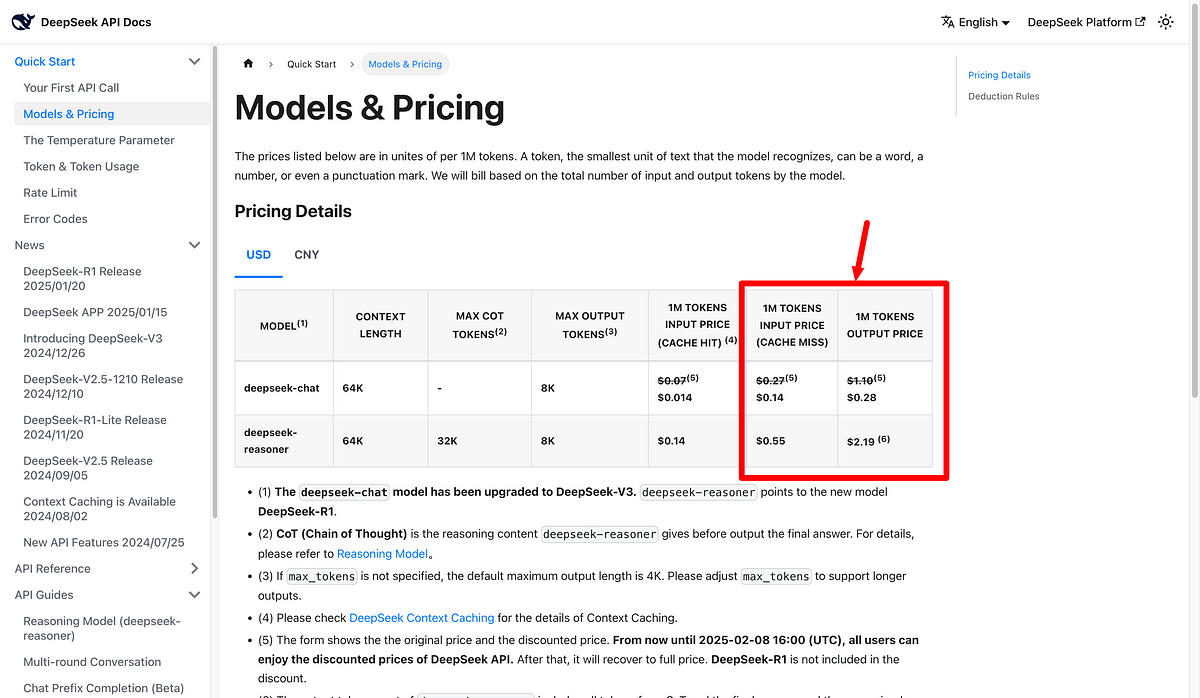The width and height of the screenshot is (1200, 698).
Task: Switch to the CNY pricing tab
Action: pos(307,255)
